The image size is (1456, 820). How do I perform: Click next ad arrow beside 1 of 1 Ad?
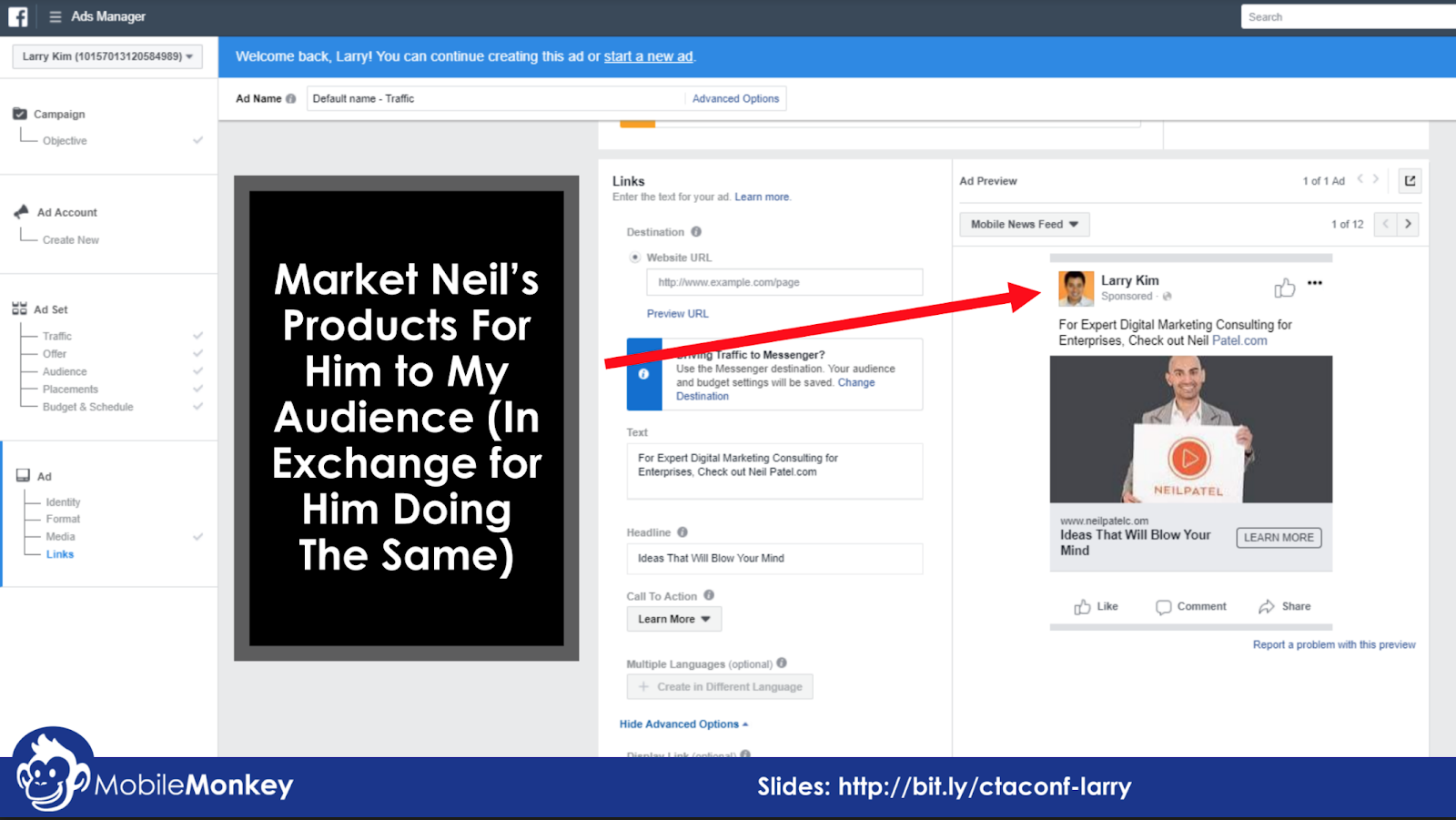(1376, 179)
